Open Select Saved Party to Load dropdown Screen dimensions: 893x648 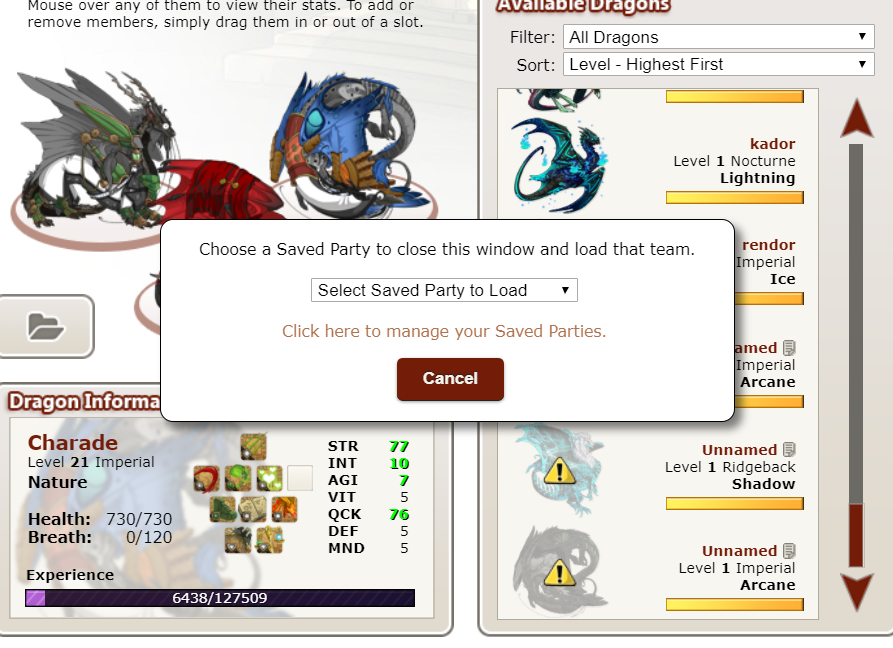(x=444, y=290)
